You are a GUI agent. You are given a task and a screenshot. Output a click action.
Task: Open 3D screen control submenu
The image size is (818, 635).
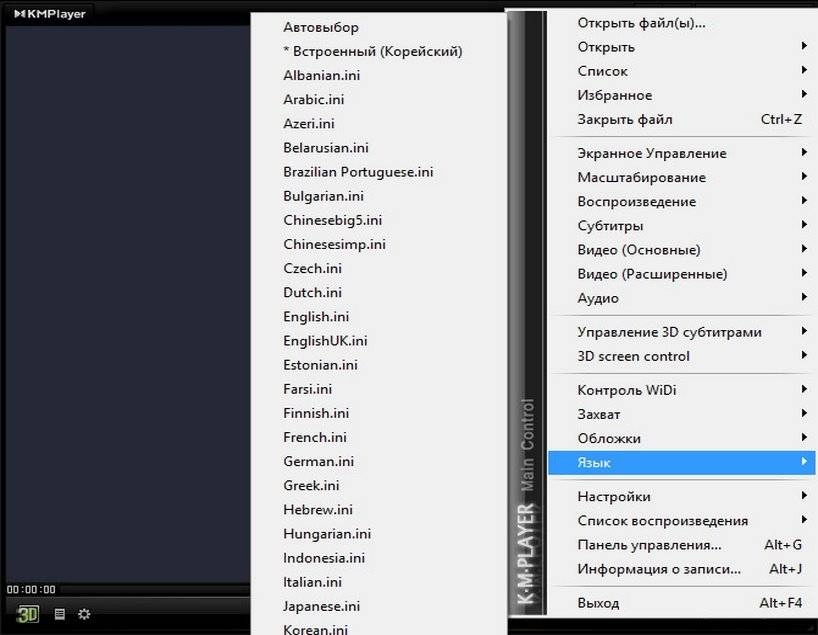pos(681,356)
